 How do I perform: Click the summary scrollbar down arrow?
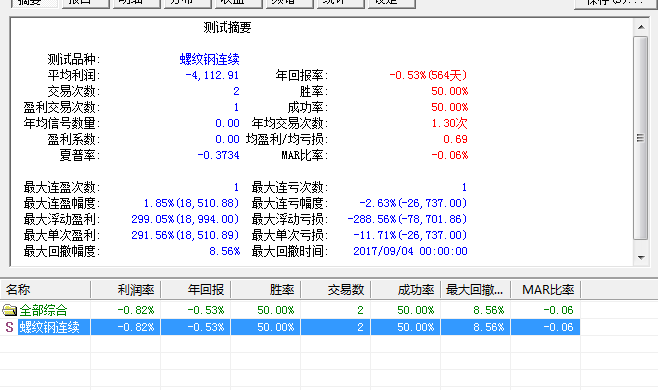pyautogui.click(x=641, y=257)
